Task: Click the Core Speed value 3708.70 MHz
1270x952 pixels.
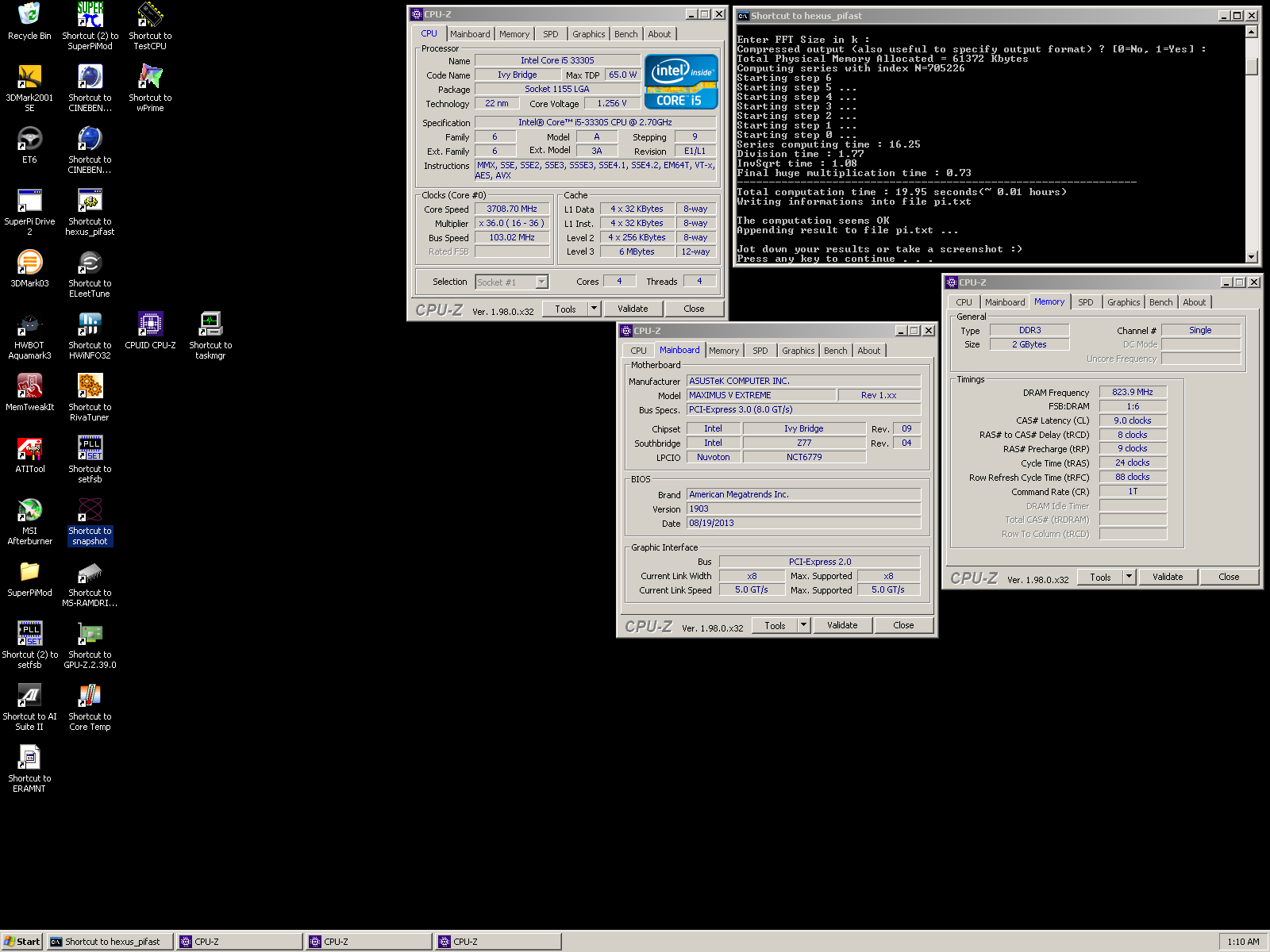Action: (x=512, y=209)
